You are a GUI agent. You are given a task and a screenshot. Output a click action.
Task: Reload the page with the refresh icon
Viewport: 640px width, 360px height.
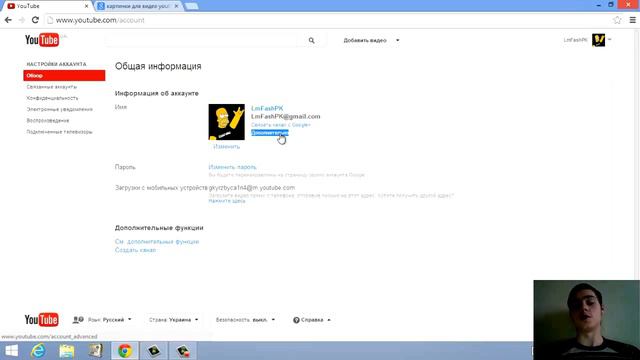pos(35,20)
